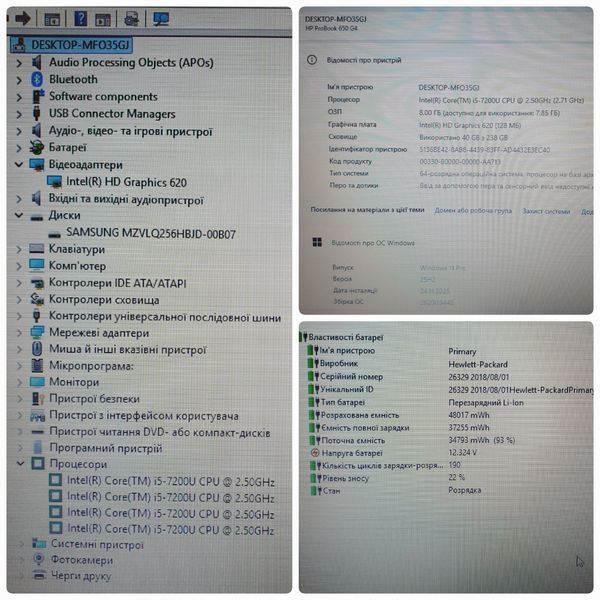Click the USB Connector Managers plug icon
This screenshot has height=600, width=600.
[x=37, y=114]
